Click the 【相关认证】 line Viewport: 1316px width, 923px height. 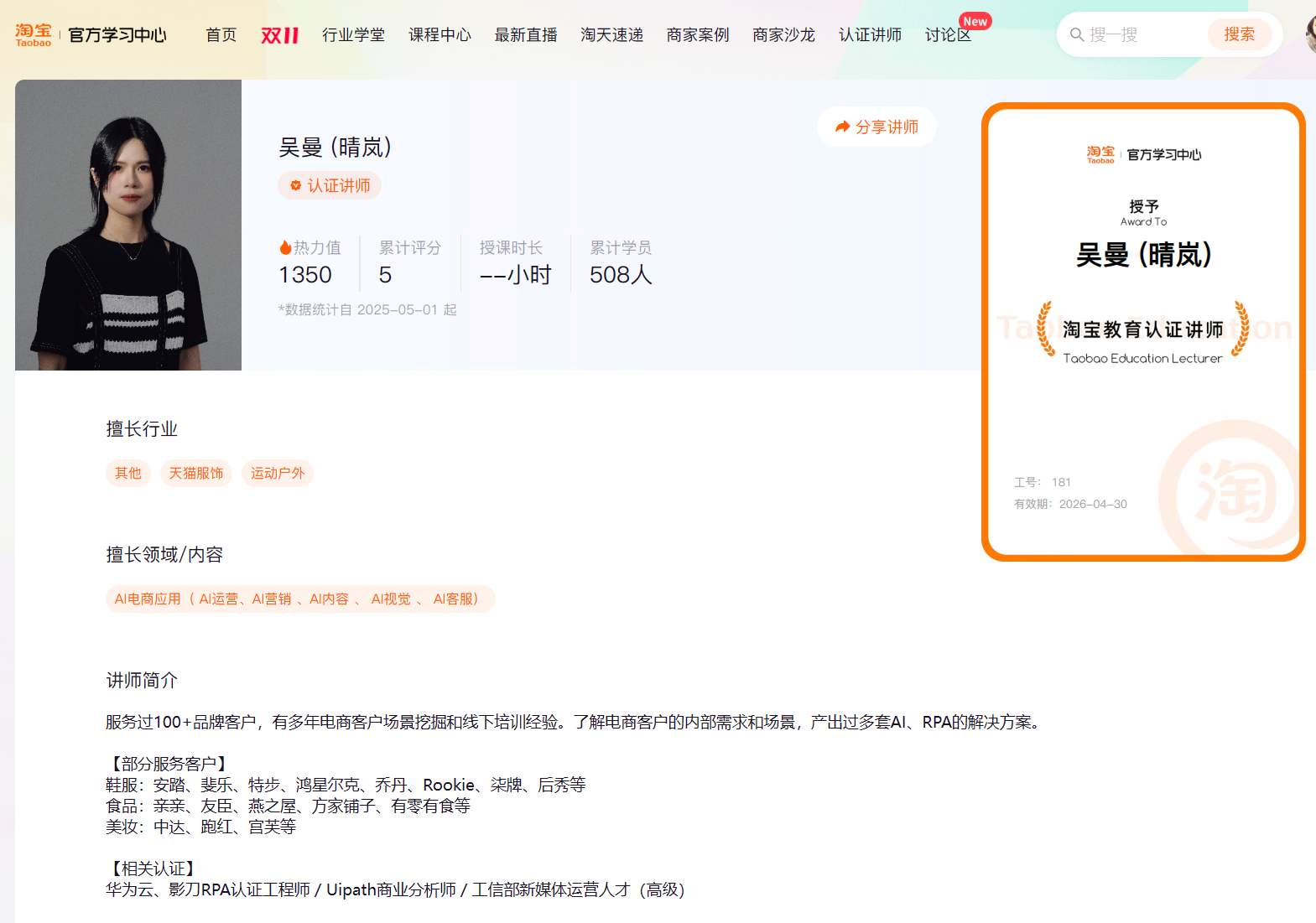153,869
